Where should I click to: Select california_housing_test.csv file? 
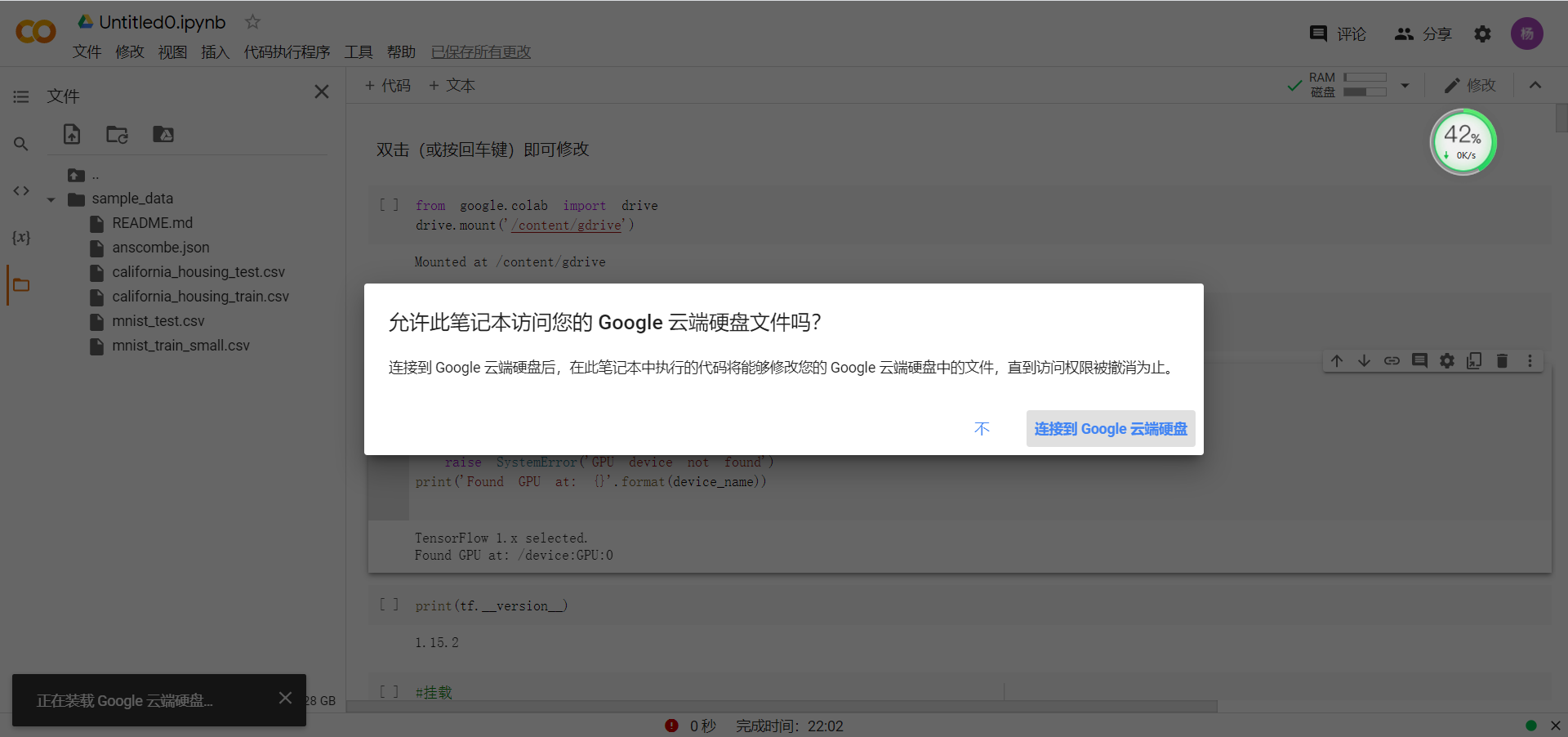[198, 272]
